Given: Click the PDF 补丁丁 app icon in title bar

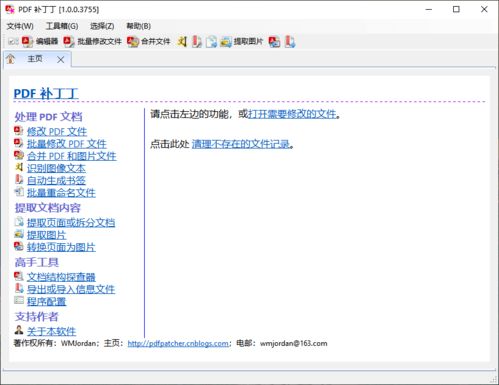Looking at the screenshot, I should pos(10,9).
